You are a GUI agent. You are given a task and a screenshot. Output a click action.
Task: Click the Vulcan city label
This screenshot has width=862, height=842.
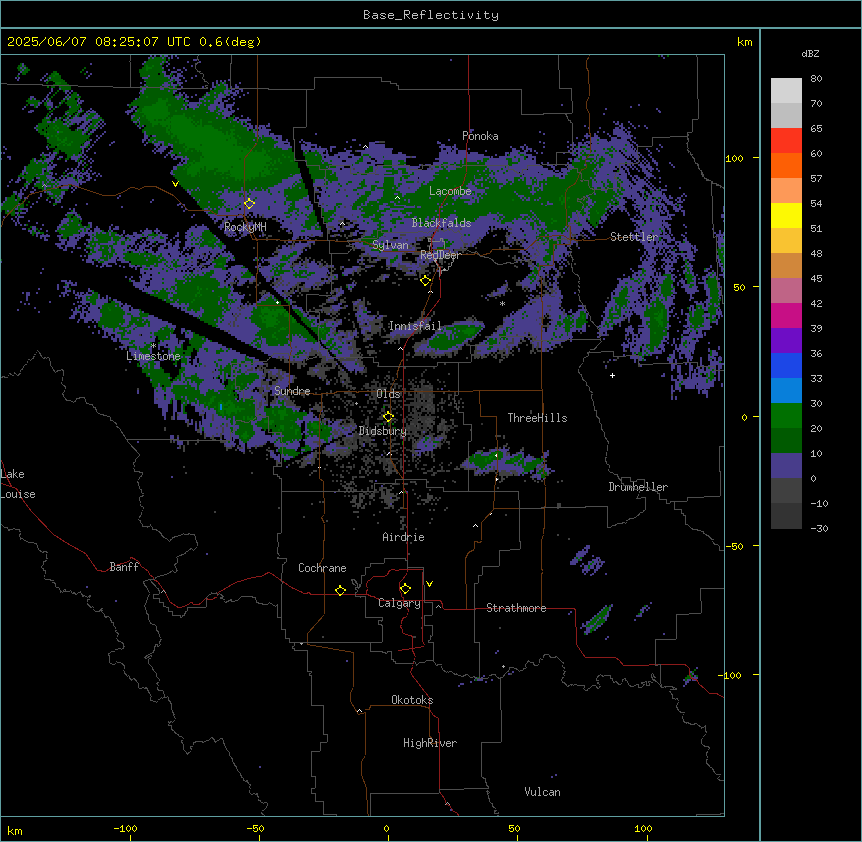click(x=542, y=792)
